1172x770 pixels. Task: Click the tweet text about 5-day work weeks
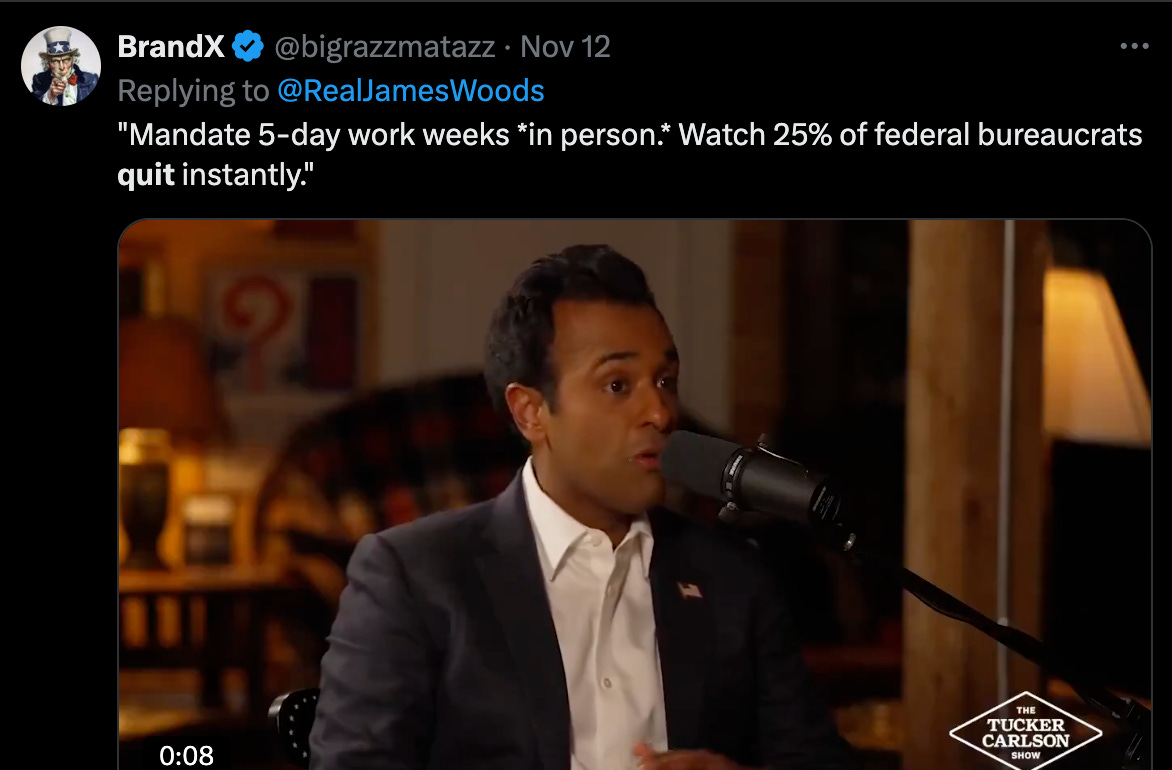tap(629, 155)
